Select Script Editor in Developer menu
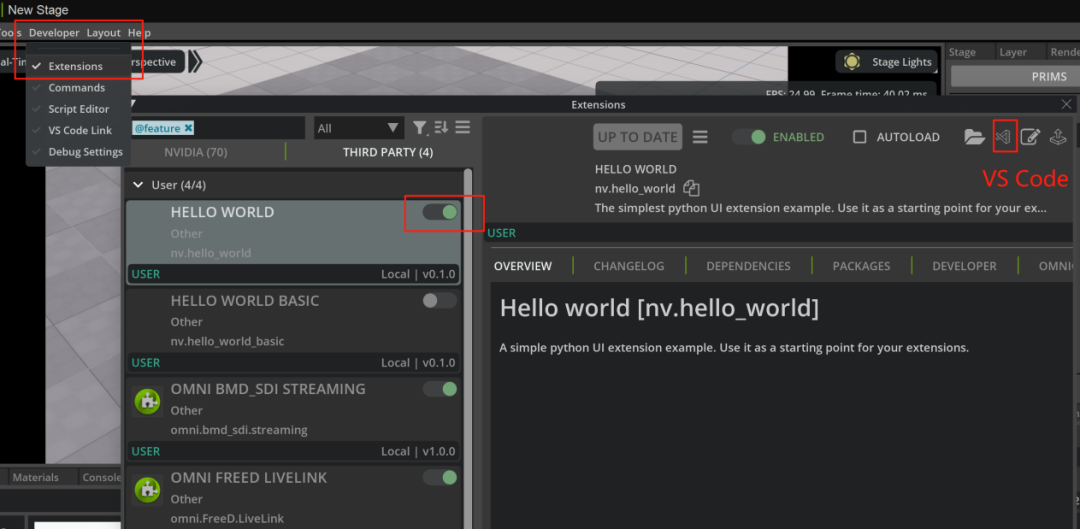 [78, 109]
